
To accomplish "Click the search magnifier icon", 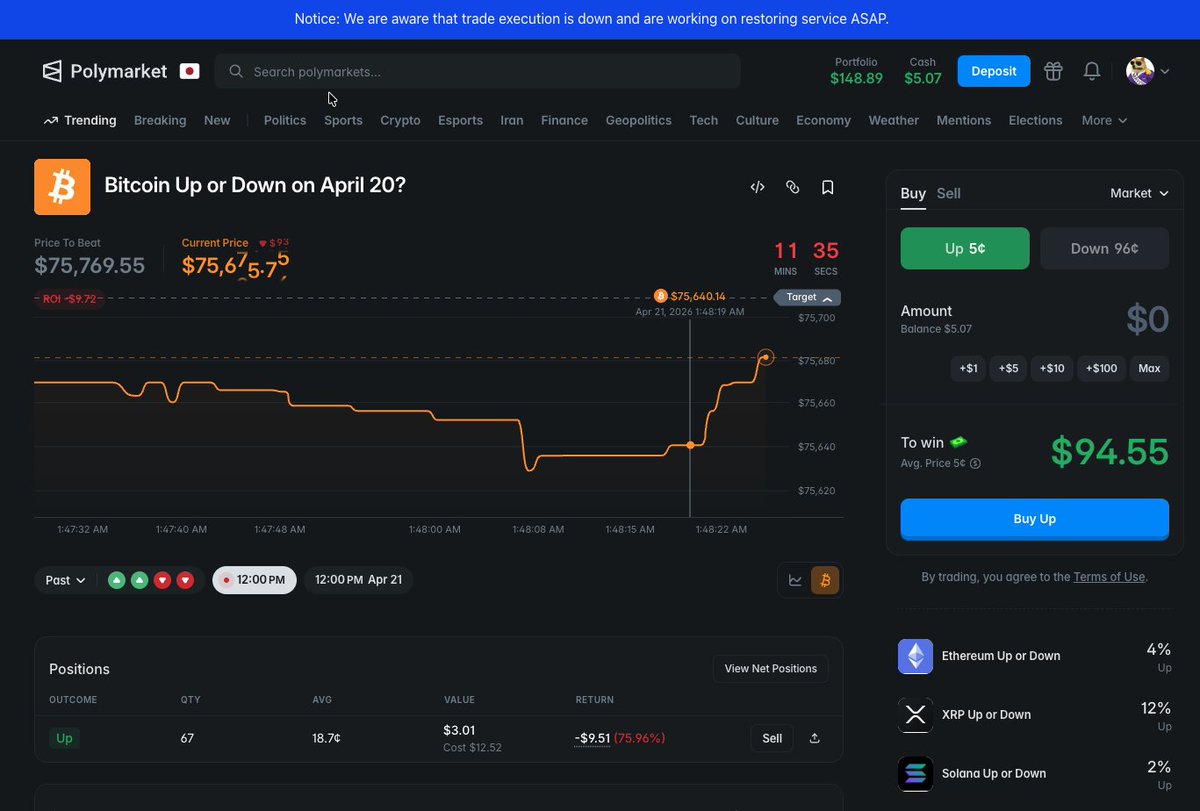I will coord(236,72).
